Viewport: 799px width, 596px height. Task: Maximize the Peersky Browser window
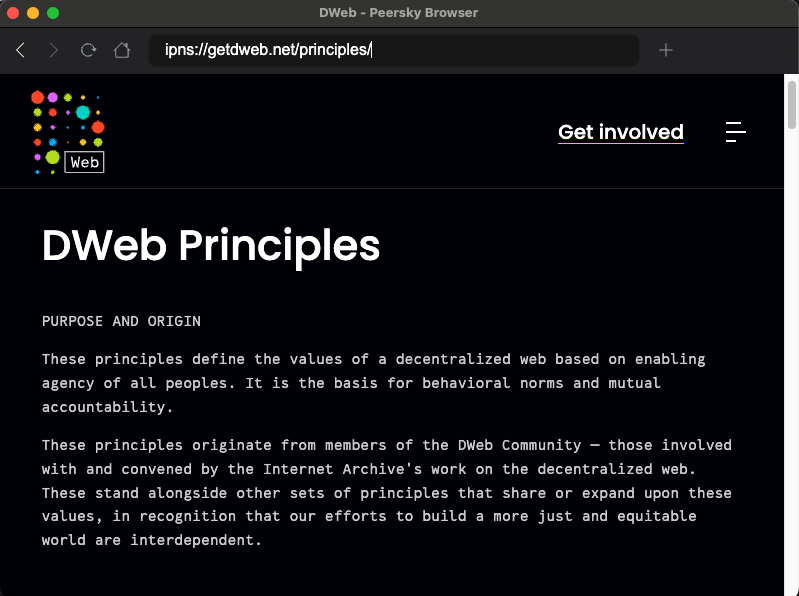pos(53,13)
